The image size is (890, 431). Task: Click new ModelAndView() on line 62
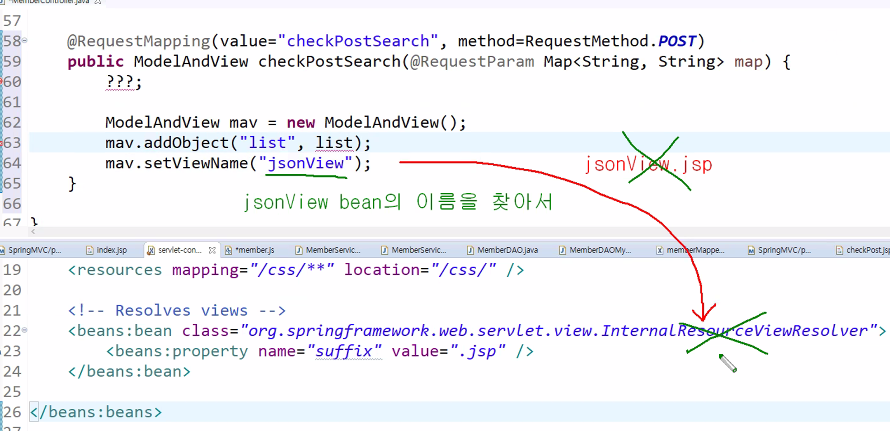point(371,122)
